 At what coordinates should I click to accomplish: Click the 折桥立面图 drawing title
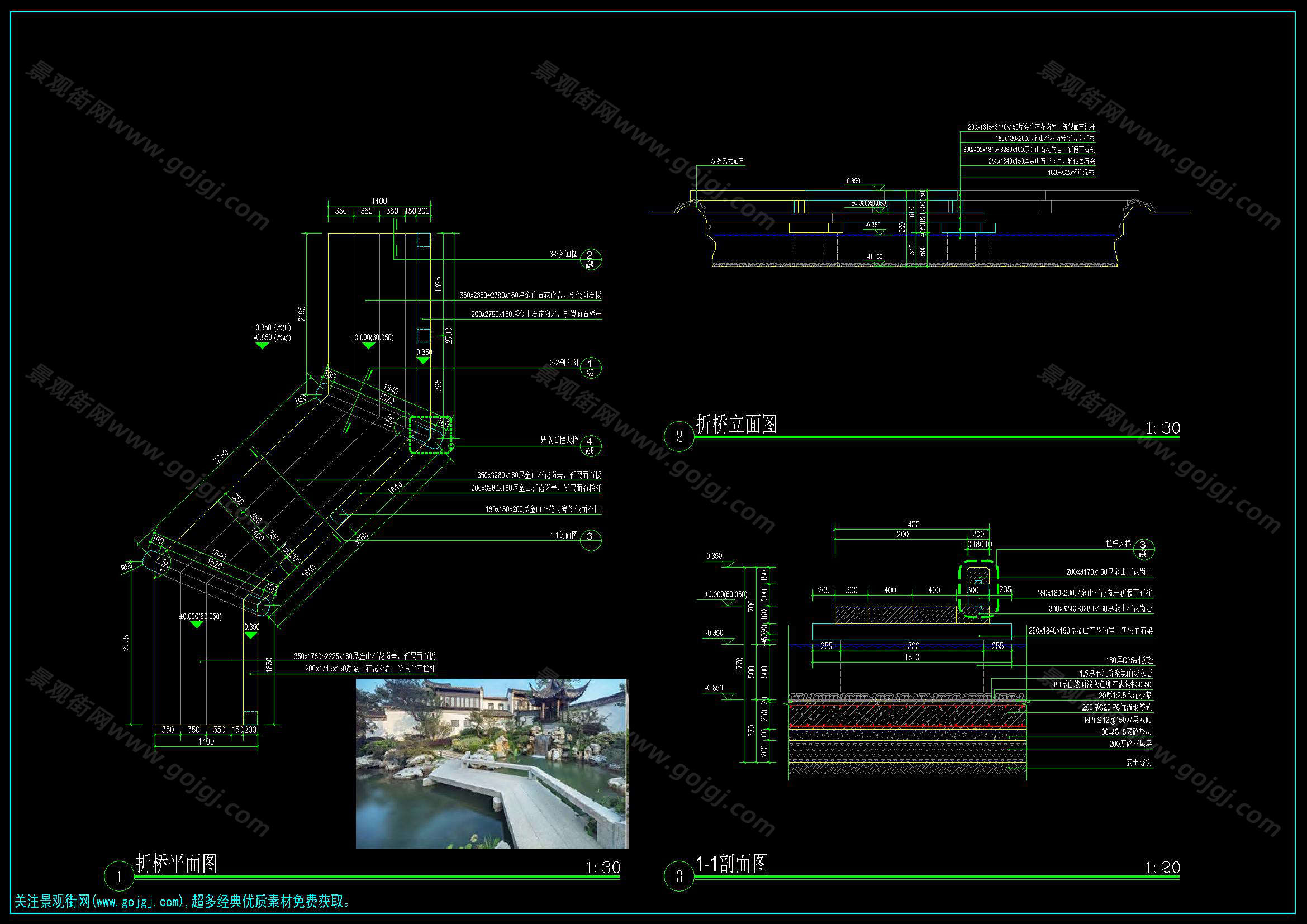pos(736,424)
